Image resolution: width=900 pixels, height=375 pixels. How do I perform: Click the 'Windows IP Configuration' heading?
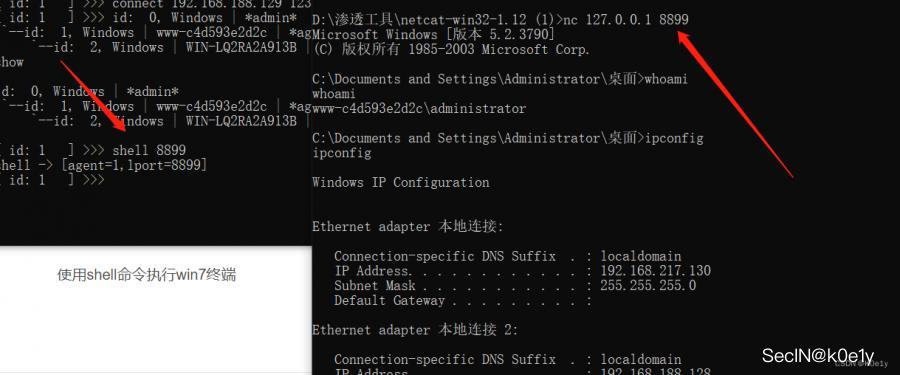point(401,183)
